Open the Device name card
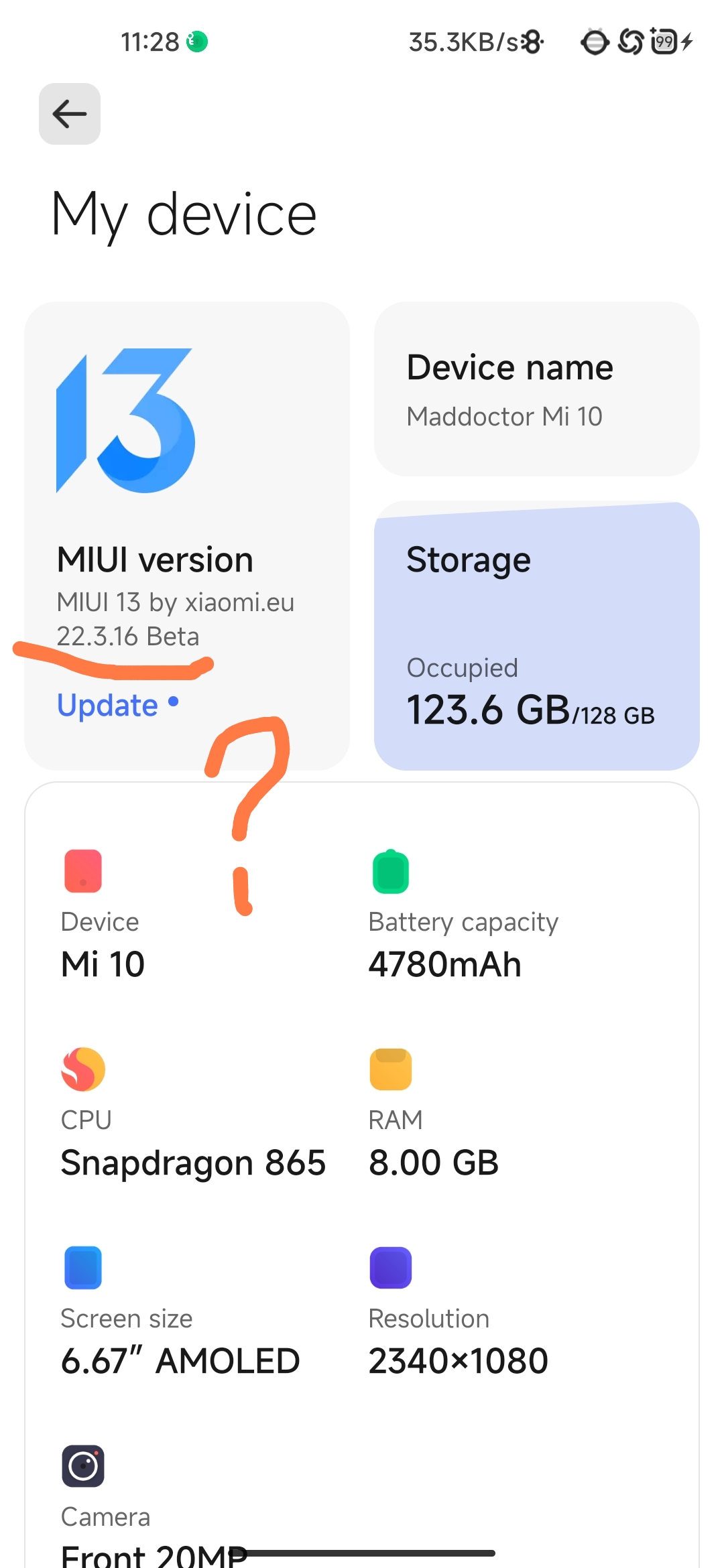Screen dimensions: 724x1568 (x=537, y=389)
